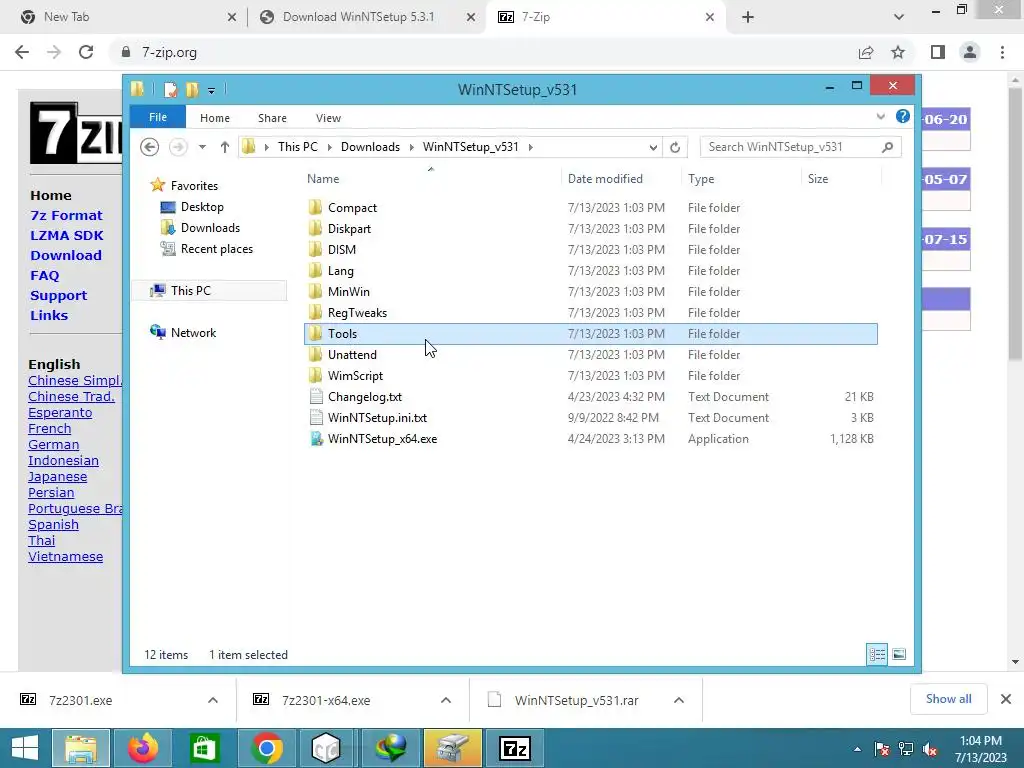Open Chrome three-dot menu

1002,52
